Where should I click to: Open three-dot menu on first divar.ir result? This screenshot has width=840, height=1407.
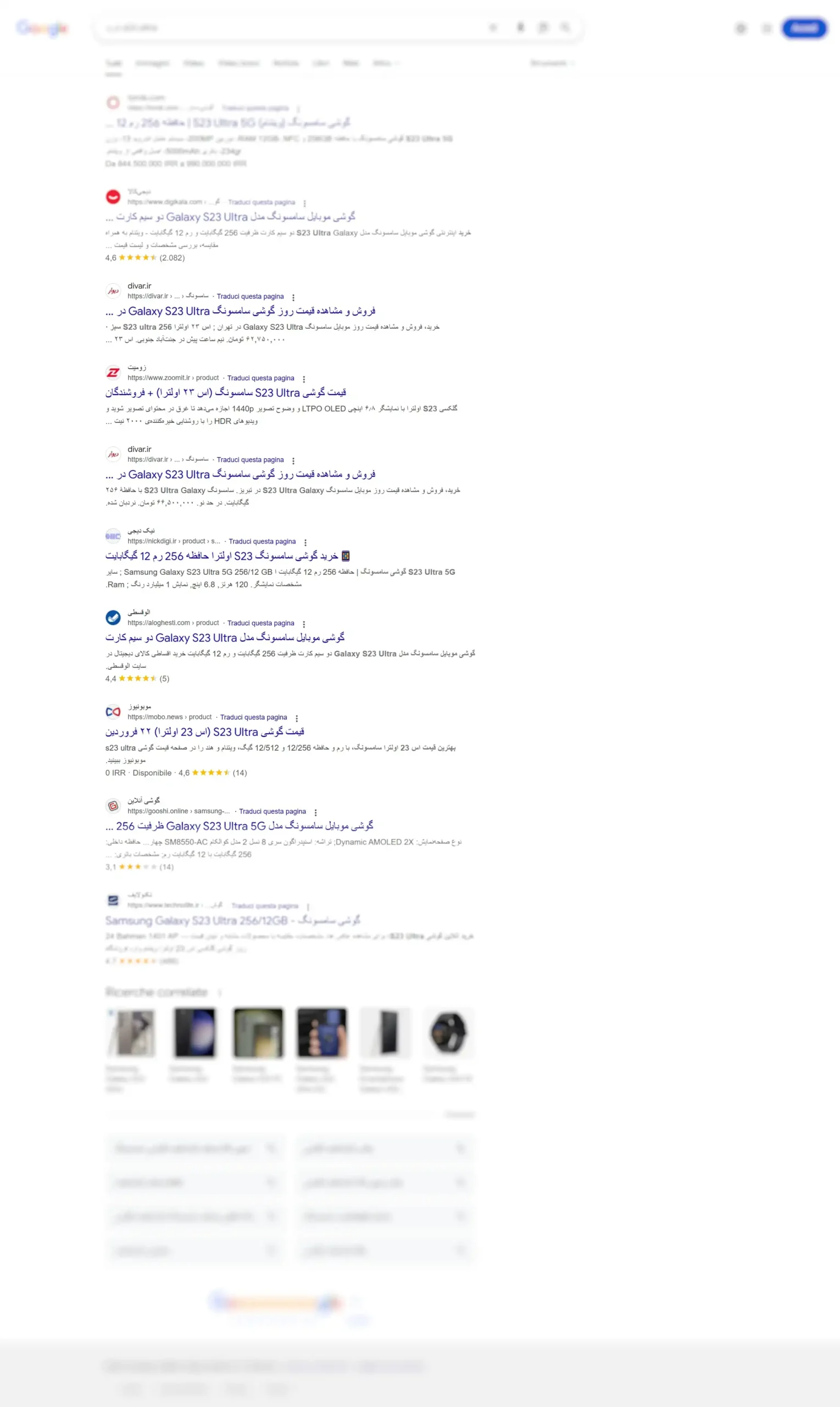pos(293,297)
